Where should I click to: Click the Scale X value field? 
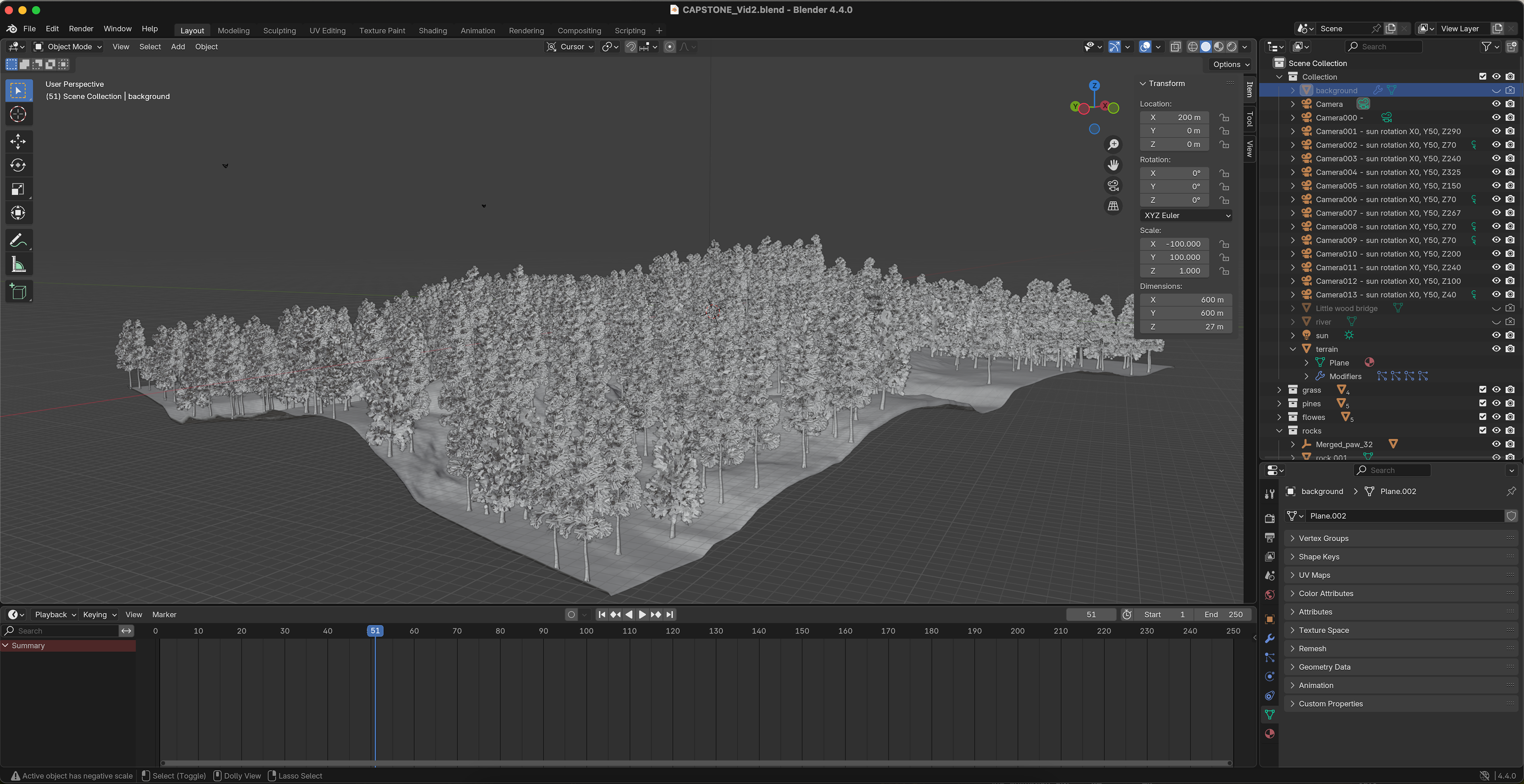coord(1174,244)
